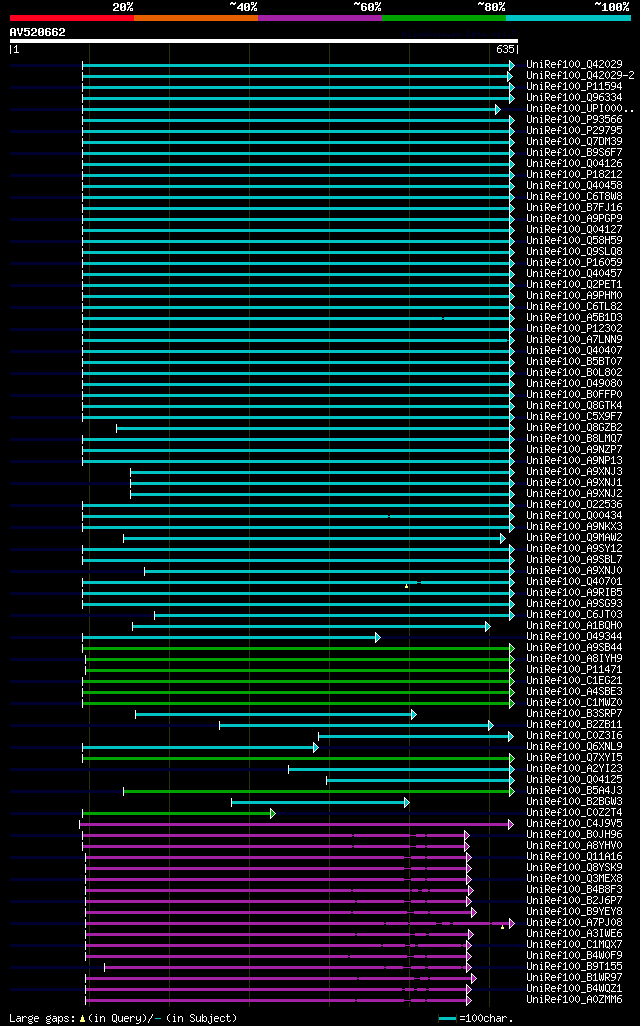Click the green alignment bar for A9SB44

[x=298, y=648]
